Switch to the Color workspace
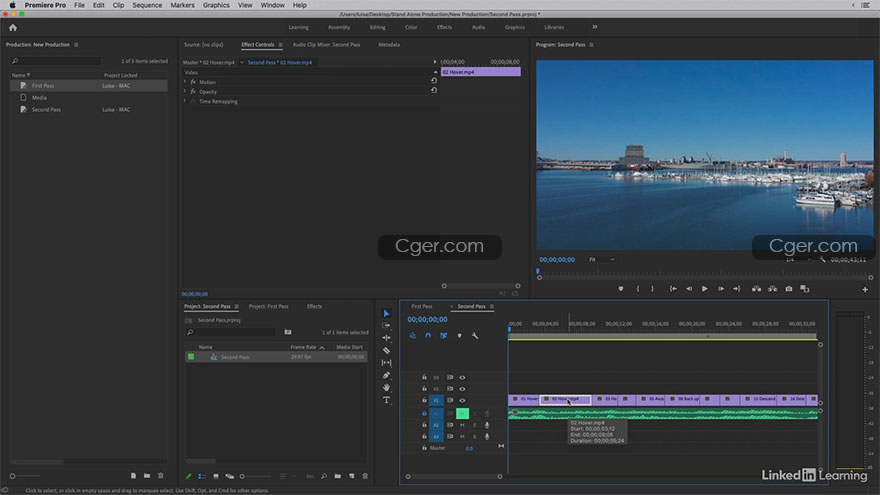The width and height of the screenshot is (880, 495). (411, 27)
